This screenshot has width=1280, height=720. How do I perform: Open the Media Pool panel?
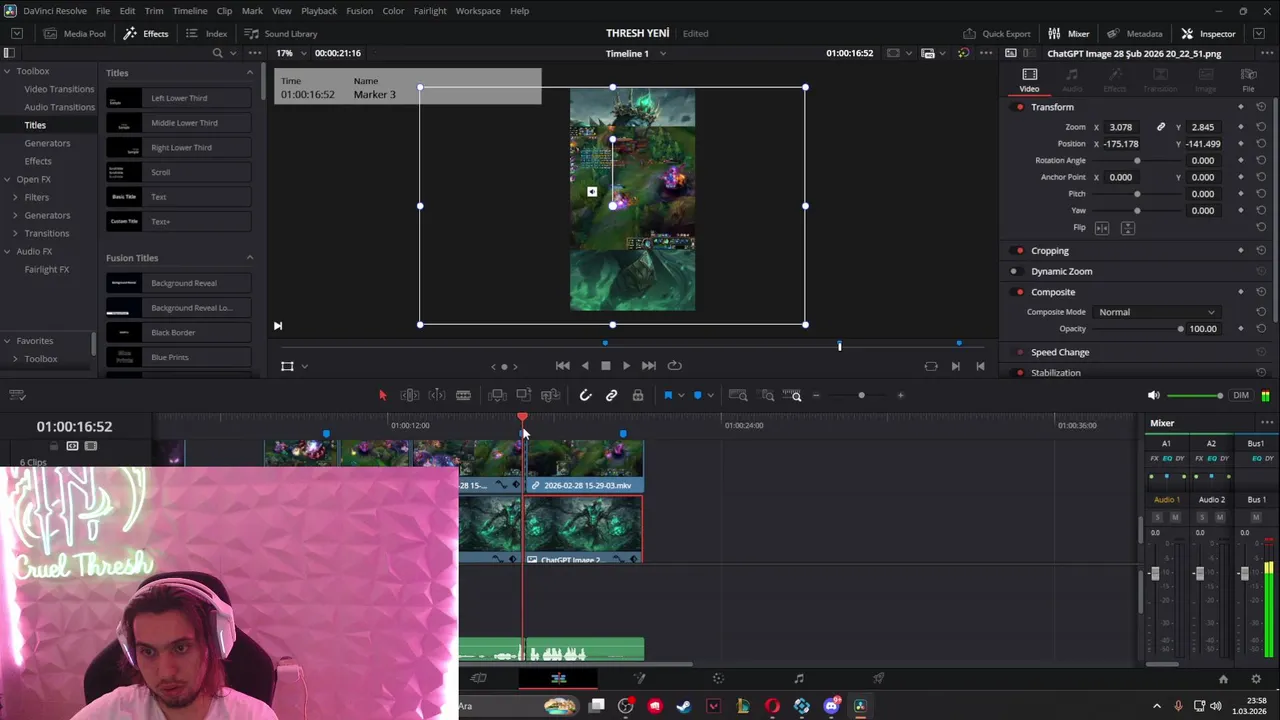(75, 34)
